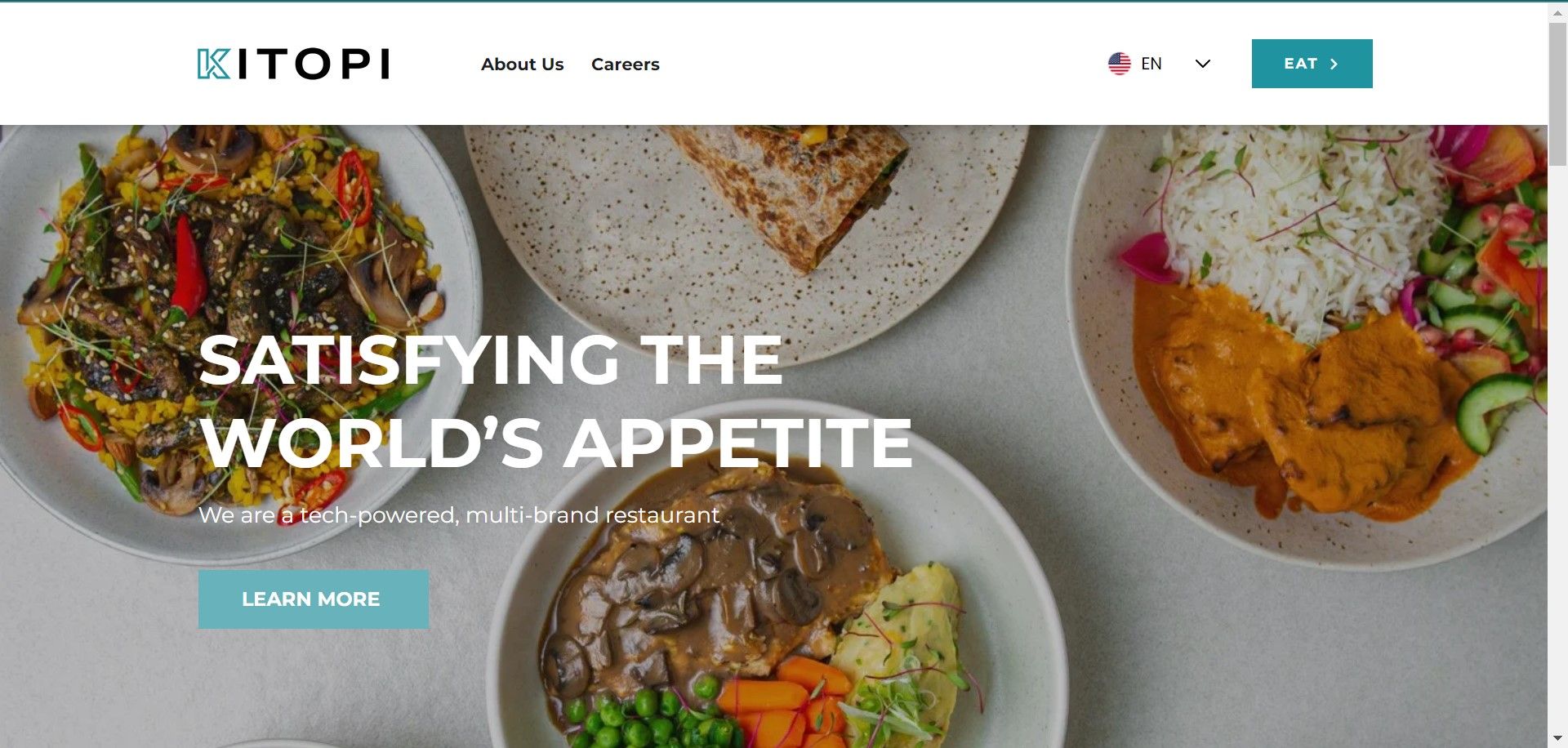Click the LEARN MORE button
The width and height of the screenshot is (1568, 748).
tap(313, 599)
